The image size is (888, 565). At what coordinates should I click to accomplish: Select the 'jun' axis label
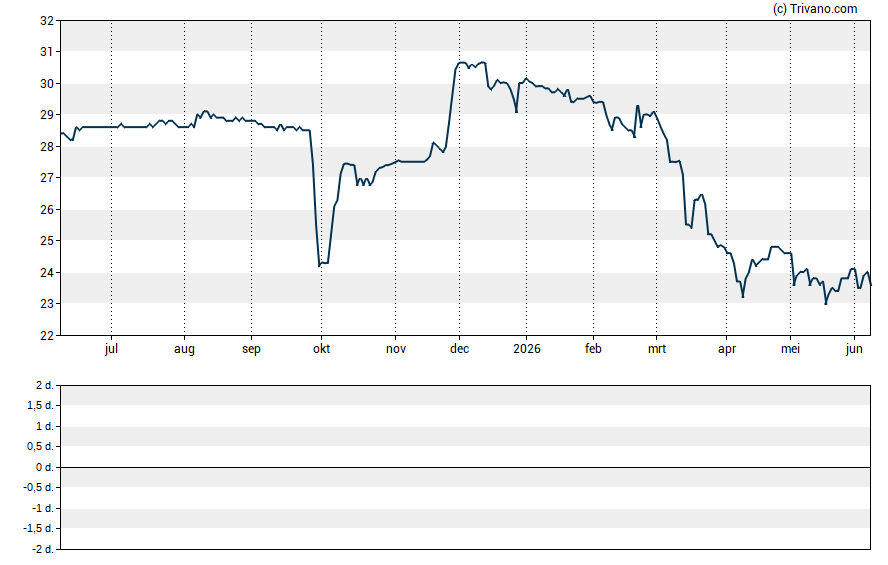pyautogui.click(x=854, y=349)
